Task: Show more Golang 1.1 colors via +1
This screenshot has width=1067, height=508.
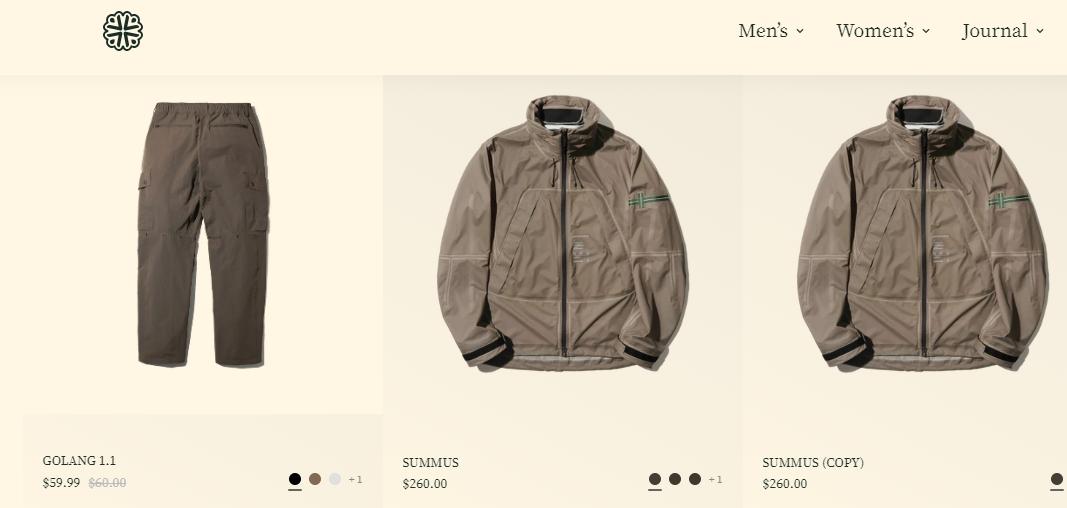Action: point(355,479)
